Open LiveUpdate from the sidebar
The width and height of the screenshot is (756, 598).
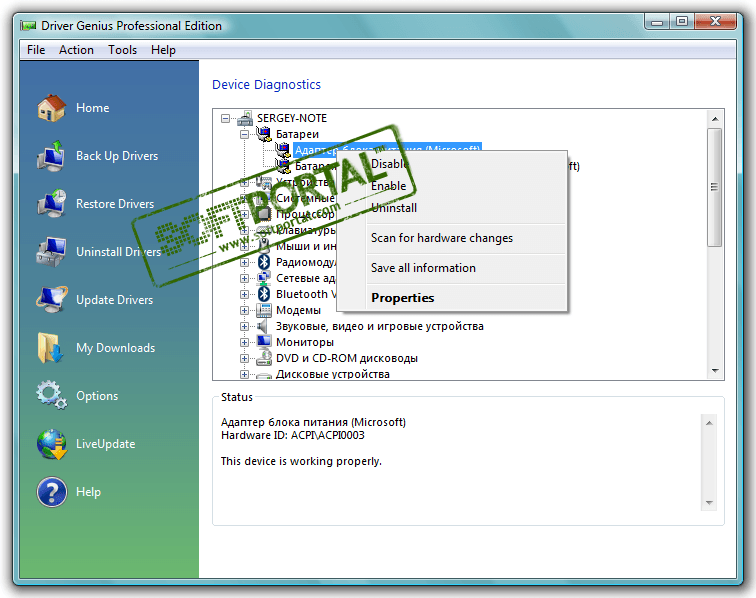[106, 444]
